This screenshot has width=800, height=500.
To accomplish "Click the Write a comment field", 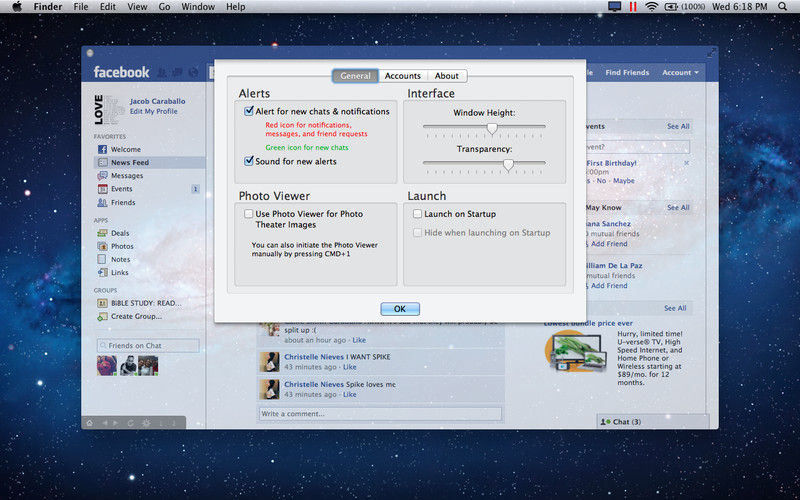I will click(380, 414).
